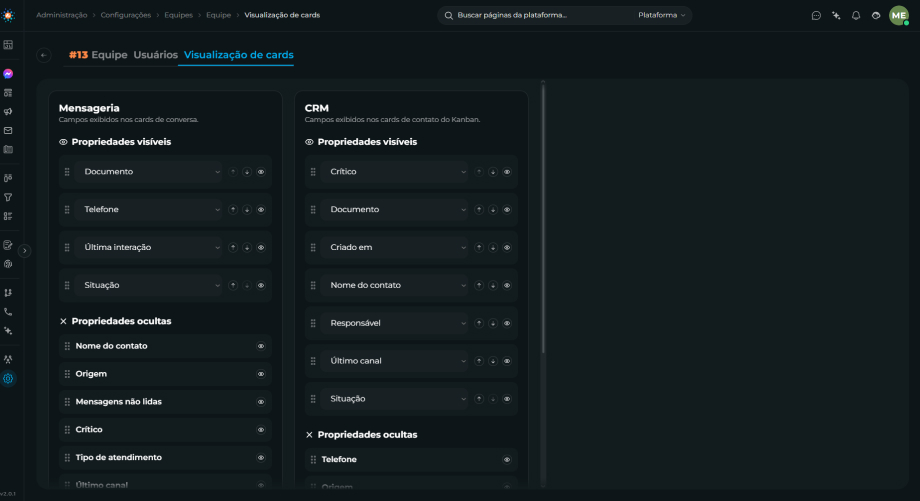The height and width of the screenshot is (501, 920).
Task: Open the Última interação dropdown
Action: (148, 248)
